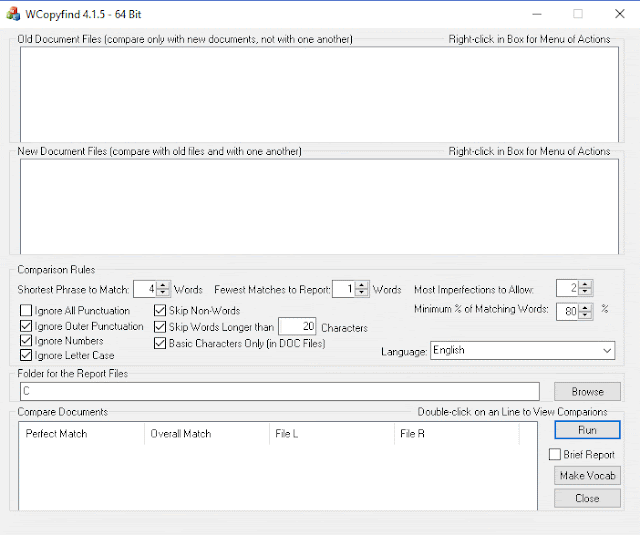Click into the report folder path field

(x=280, y=392)
